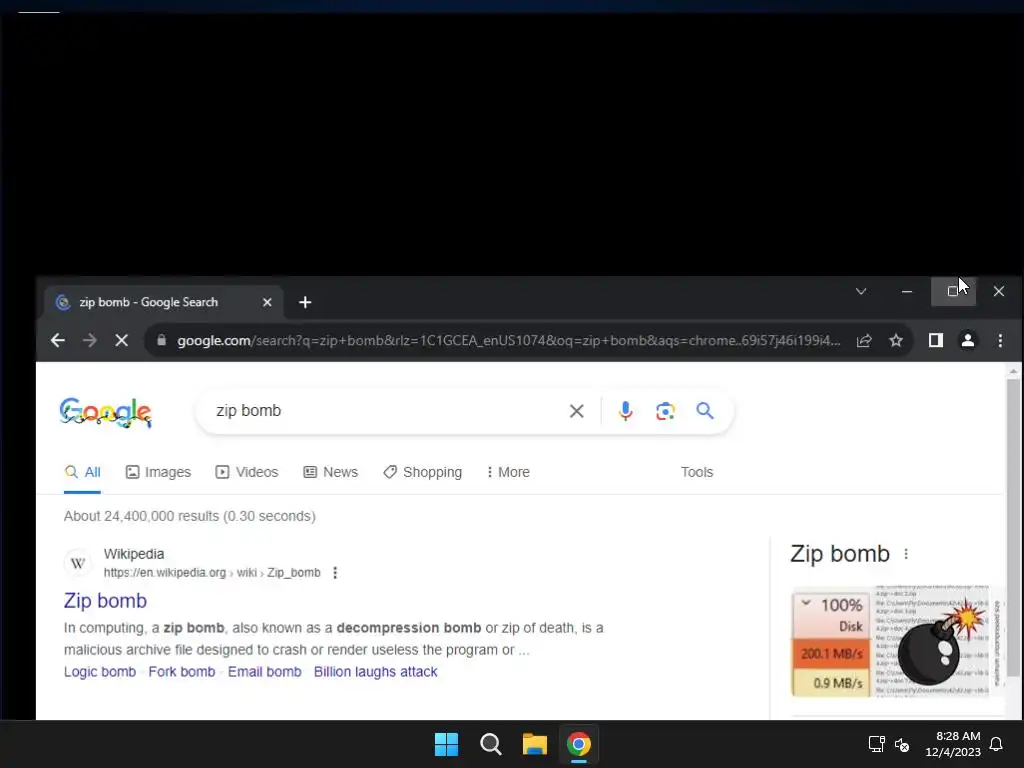This screenshot has height=768, width=1024.
Task: Open the Chrome profile avatar
Action: 967,340
